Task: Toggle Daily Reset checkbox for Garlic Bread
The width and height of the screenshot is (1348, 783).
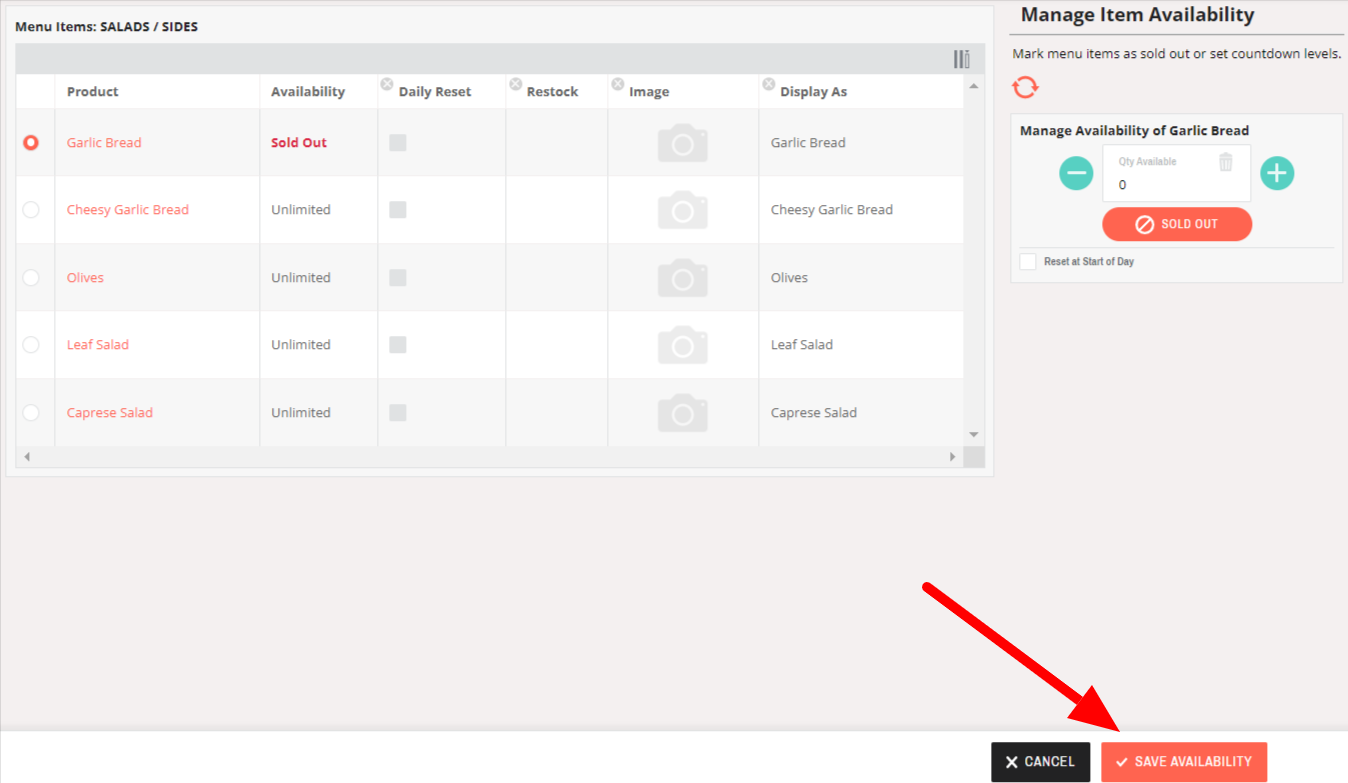Action: pyautogui.click(x=398, y=143)
